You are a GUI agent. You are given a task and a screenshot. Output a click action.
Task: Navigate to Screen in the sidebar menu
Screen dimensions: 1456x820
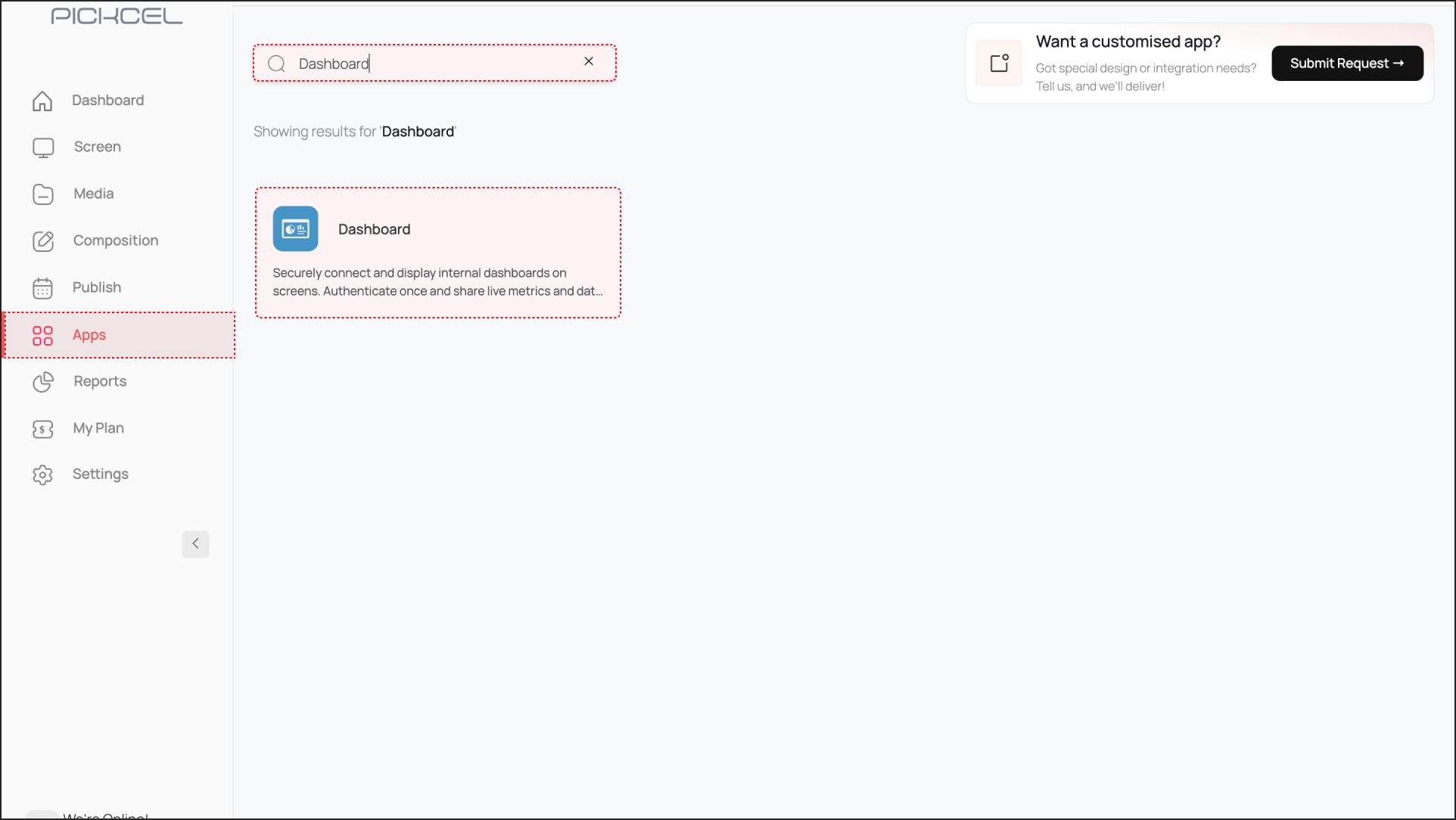point(97,146)
